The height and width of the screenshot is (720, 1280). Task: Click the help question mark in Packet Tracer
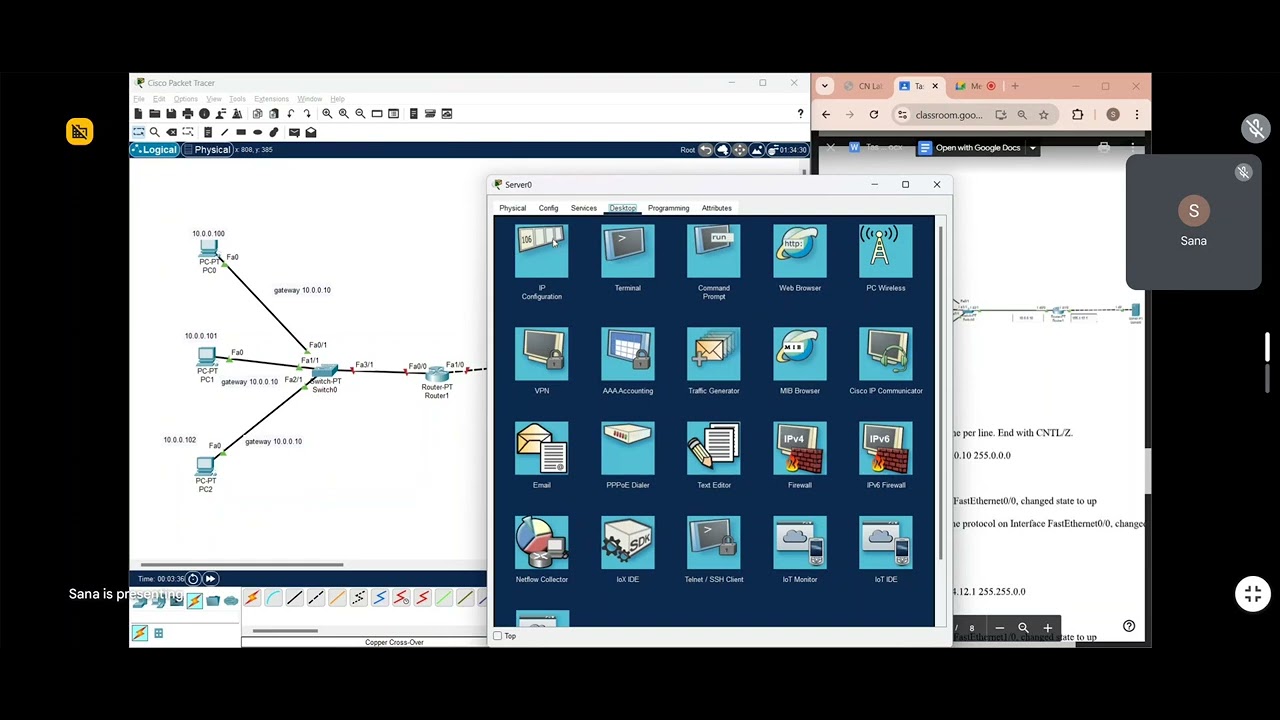point(800,114)
